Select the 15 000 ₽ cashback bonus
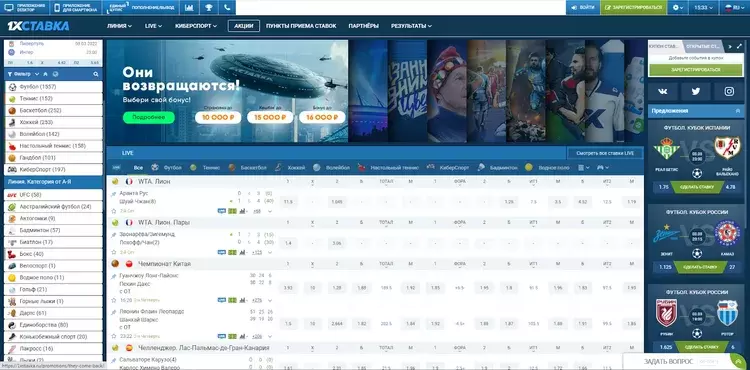This screenshot has height=370, width=750. point(270,117)
